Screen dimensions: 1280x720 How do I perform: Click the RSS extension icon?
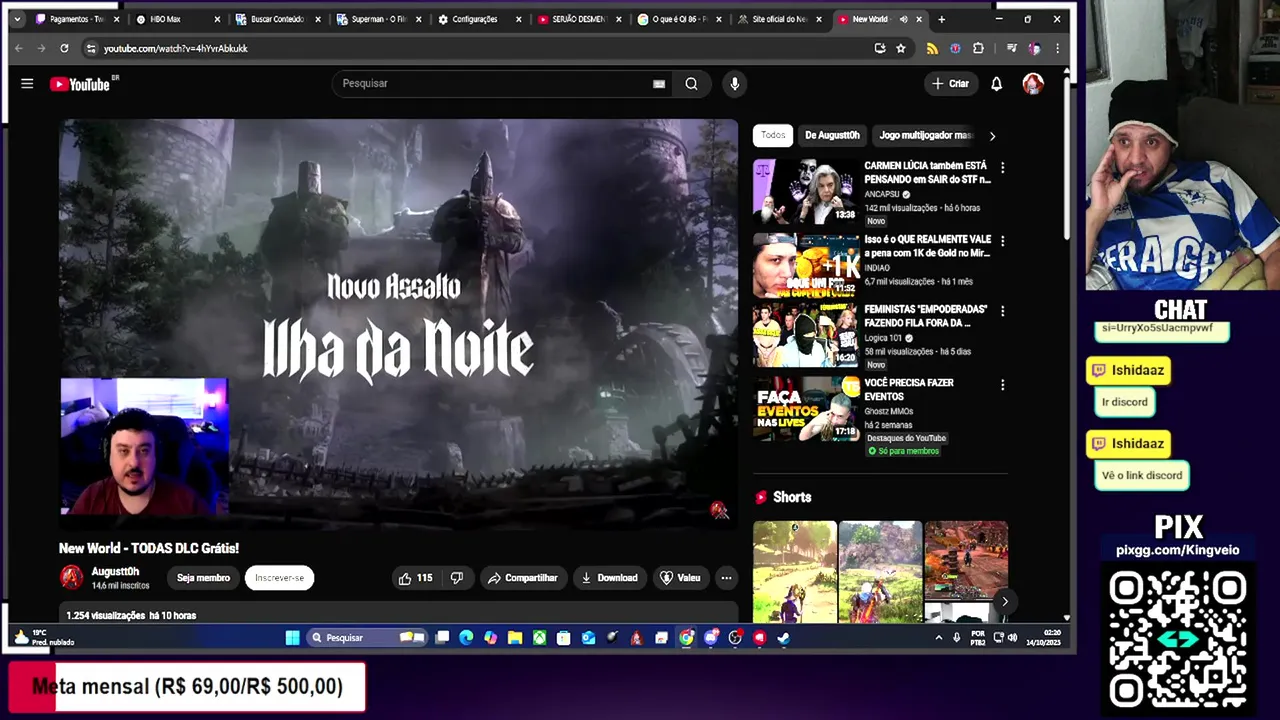point(932,48)
